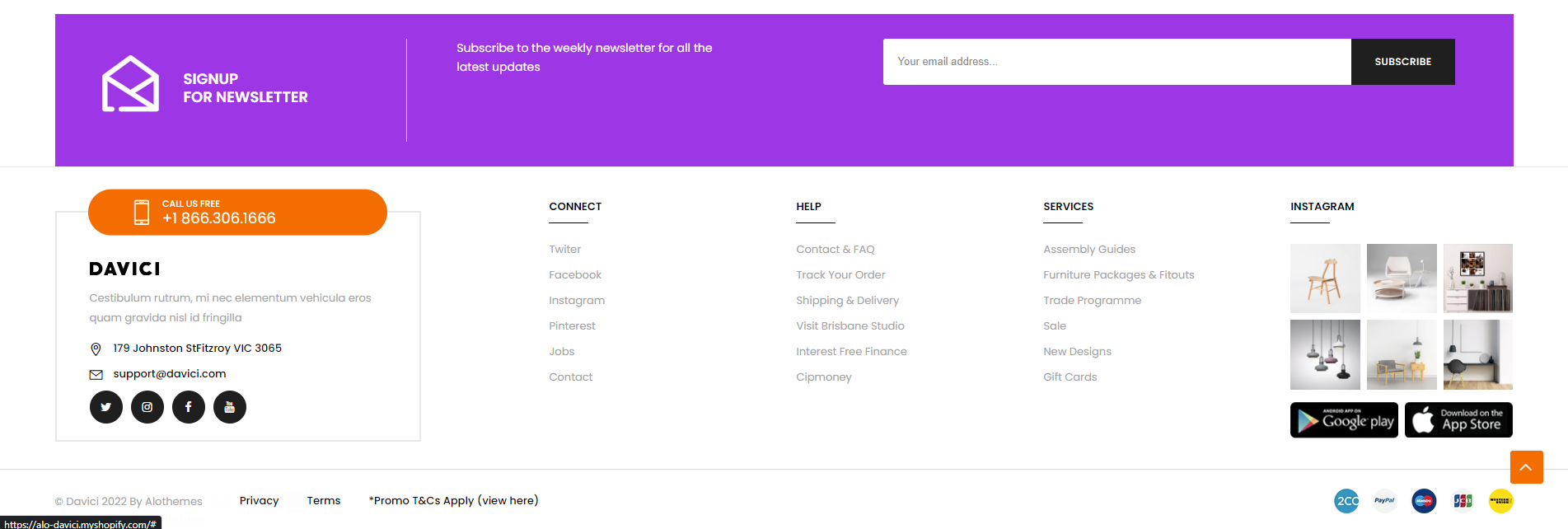The image size is (1568, 529).
Task: Open the Privacy footer link
Action: tap(259, 501)
